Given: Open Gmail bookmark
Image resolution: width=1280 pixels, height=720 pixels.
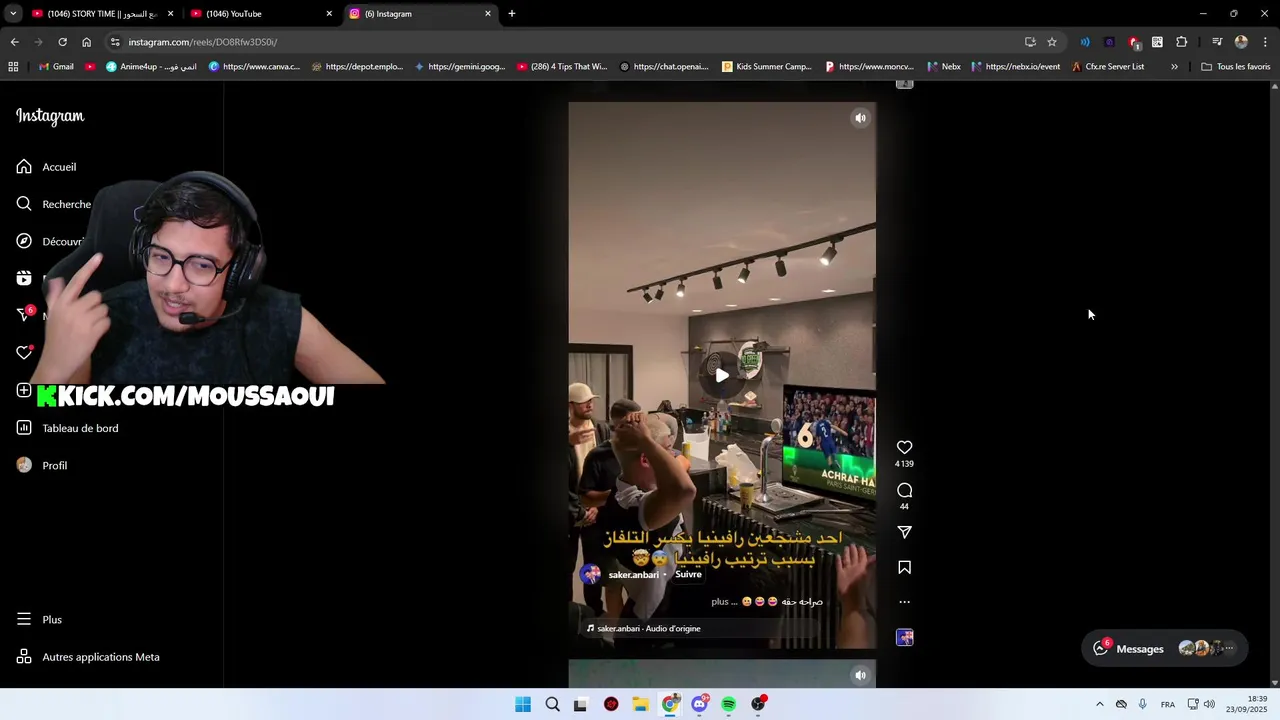Looking at the screenshot, I should [55, 67].
